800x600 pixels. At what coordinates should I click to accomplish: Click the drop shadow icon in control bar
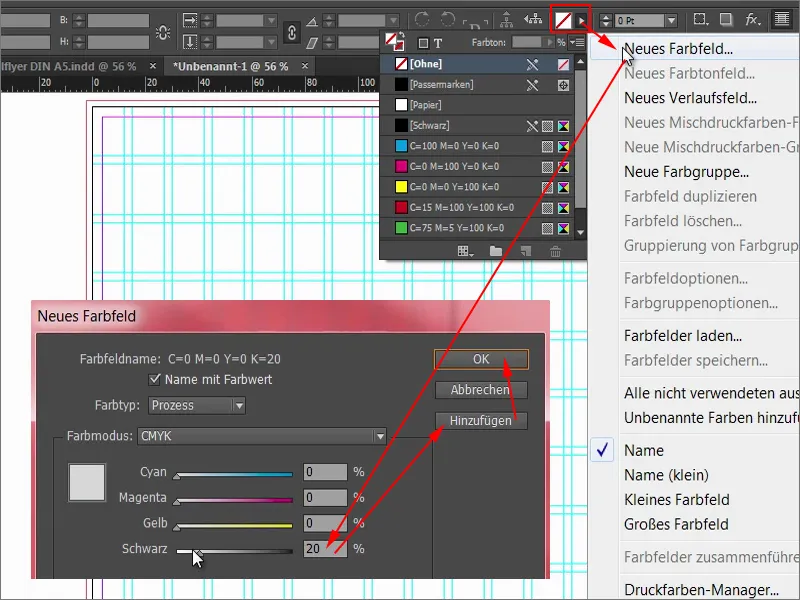[726, 20]
